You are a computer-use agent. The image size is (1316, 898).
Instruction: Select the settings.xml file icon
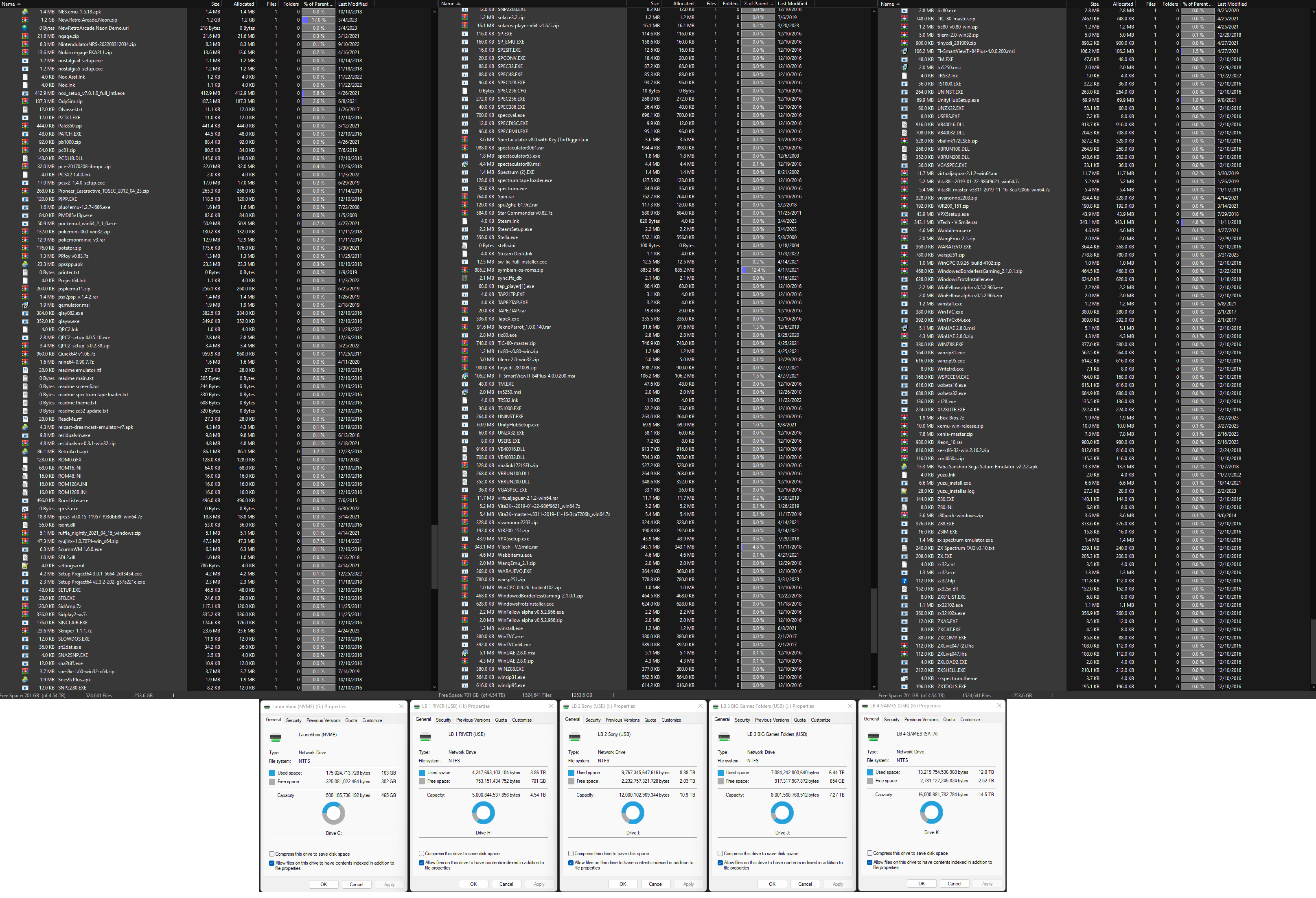(x=25, y=565)
